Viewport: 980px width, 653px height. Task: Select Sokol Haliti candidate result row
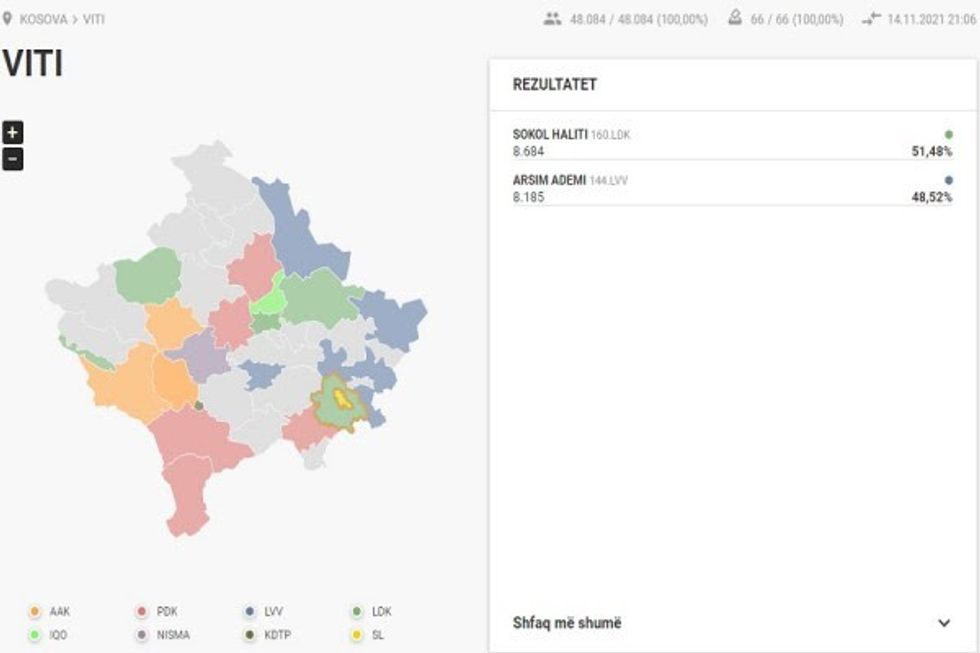pyautogui.click(x=731, y=142)
